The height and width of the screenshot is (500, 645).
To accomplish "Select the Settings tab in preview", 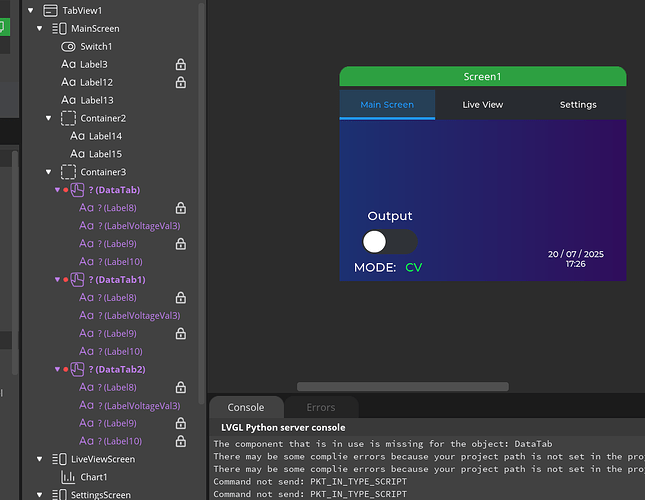I will [578, 105].
